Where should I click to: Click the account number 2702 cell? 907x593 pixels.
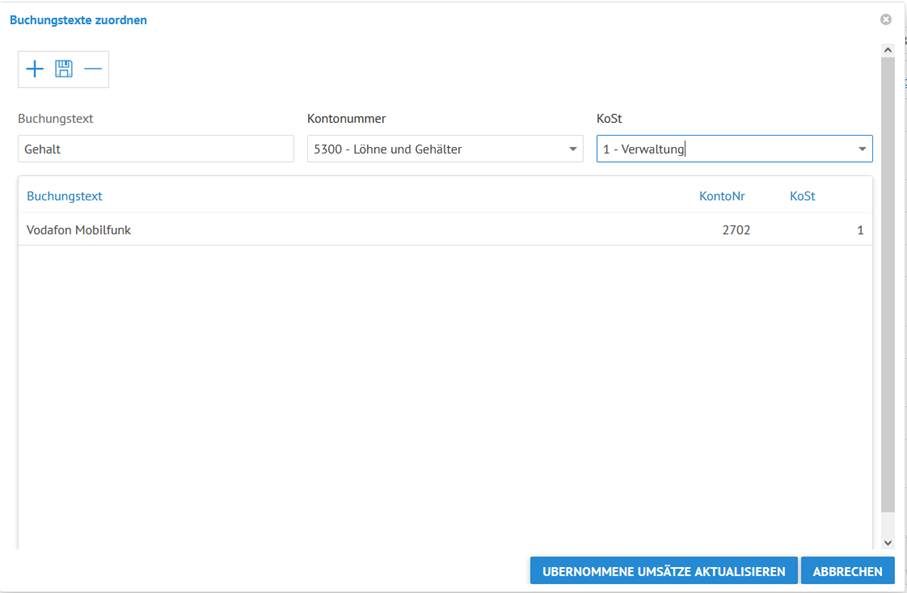tap(736, 230)
